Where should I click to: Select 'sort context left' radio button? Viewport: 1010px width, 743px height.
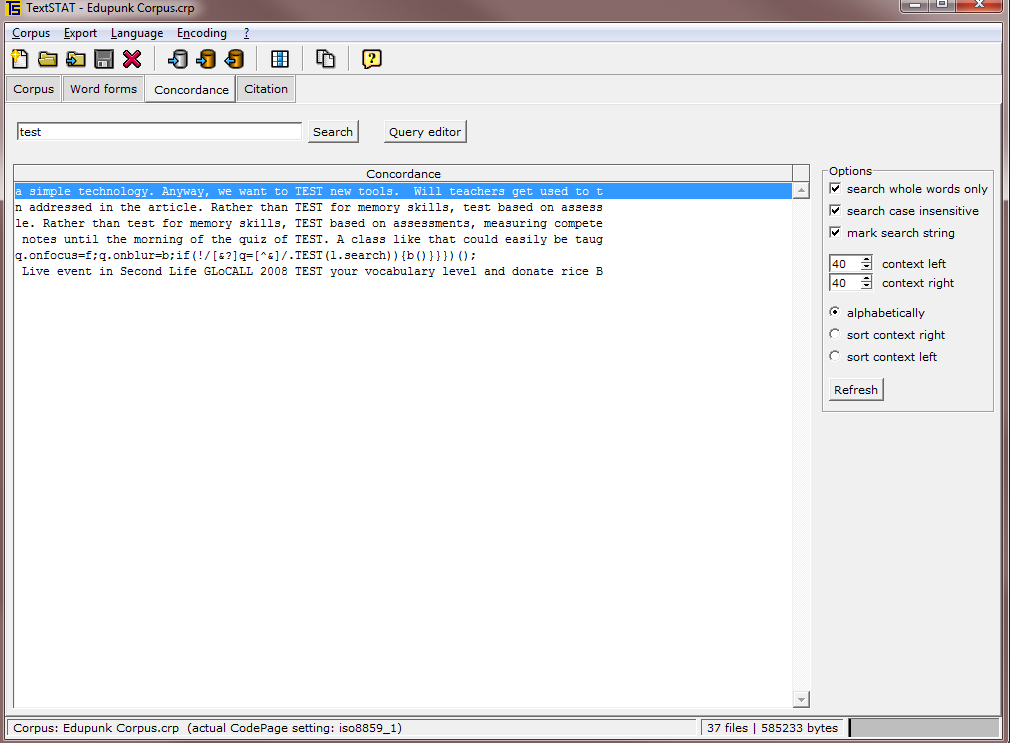tap(835, 356)
